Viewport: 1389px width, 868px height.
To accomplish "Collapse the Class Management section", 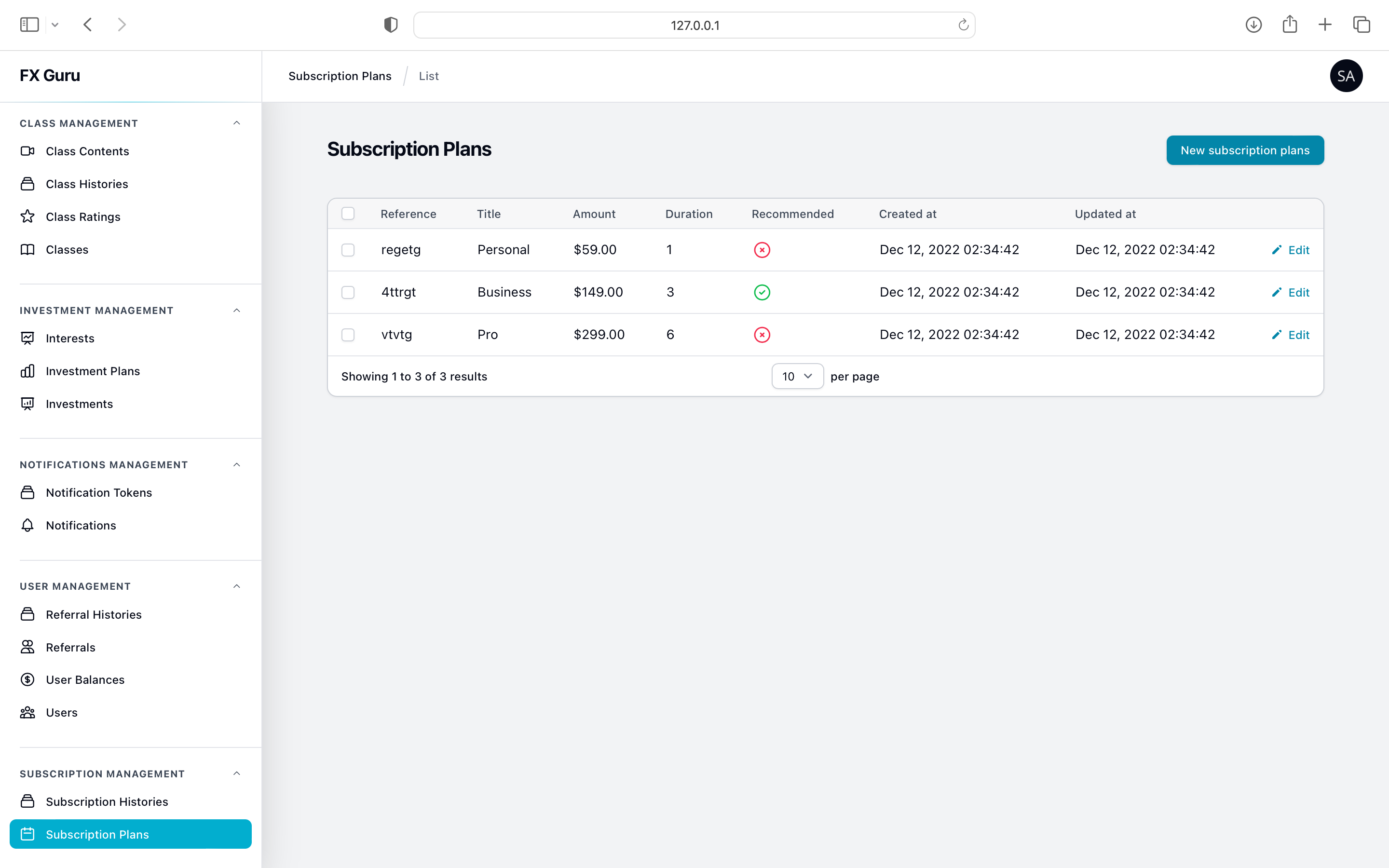I will (236, 123).
